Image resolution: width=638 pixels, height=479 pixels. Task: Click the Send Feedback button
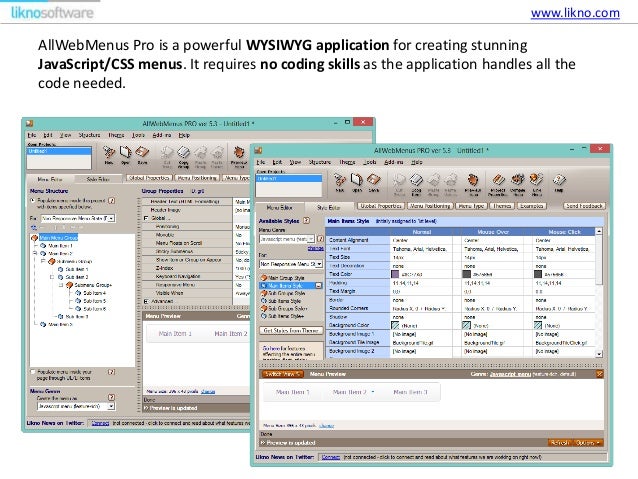[584, 206]
